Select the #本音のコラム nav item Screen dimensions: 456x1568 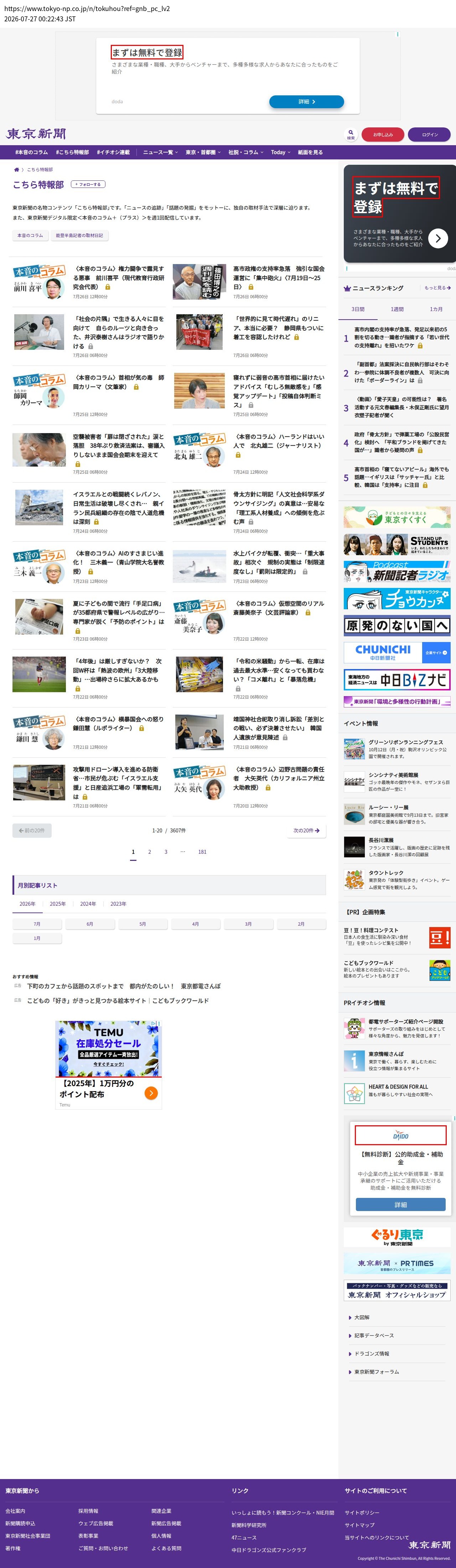31,152
